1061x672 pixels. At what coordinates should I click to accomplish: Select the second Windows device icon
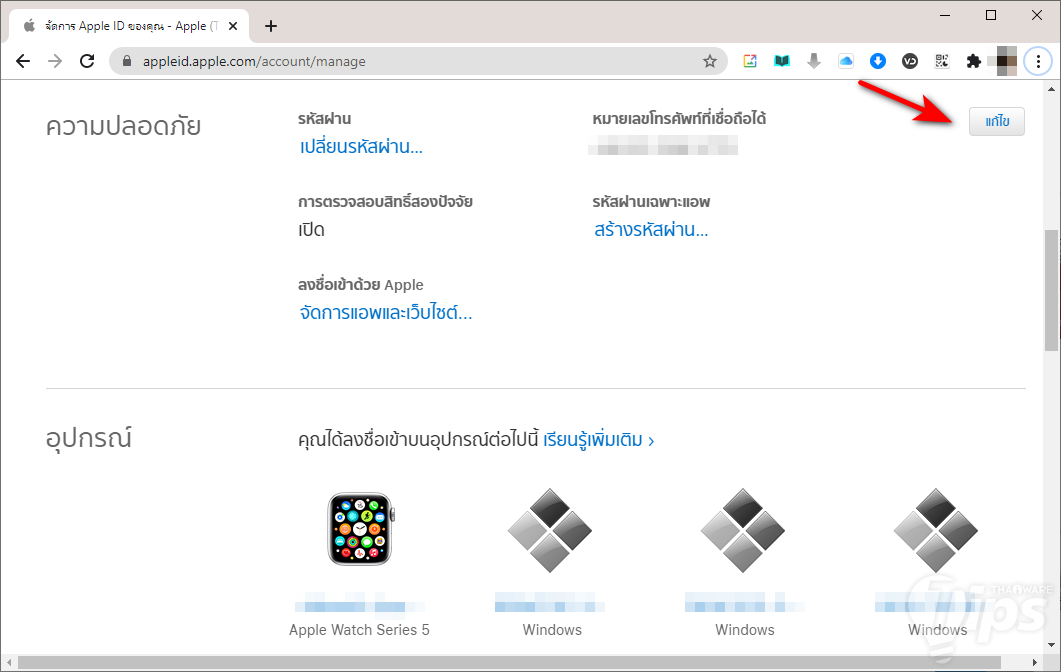pyautogui.click(x=743, y=531)
